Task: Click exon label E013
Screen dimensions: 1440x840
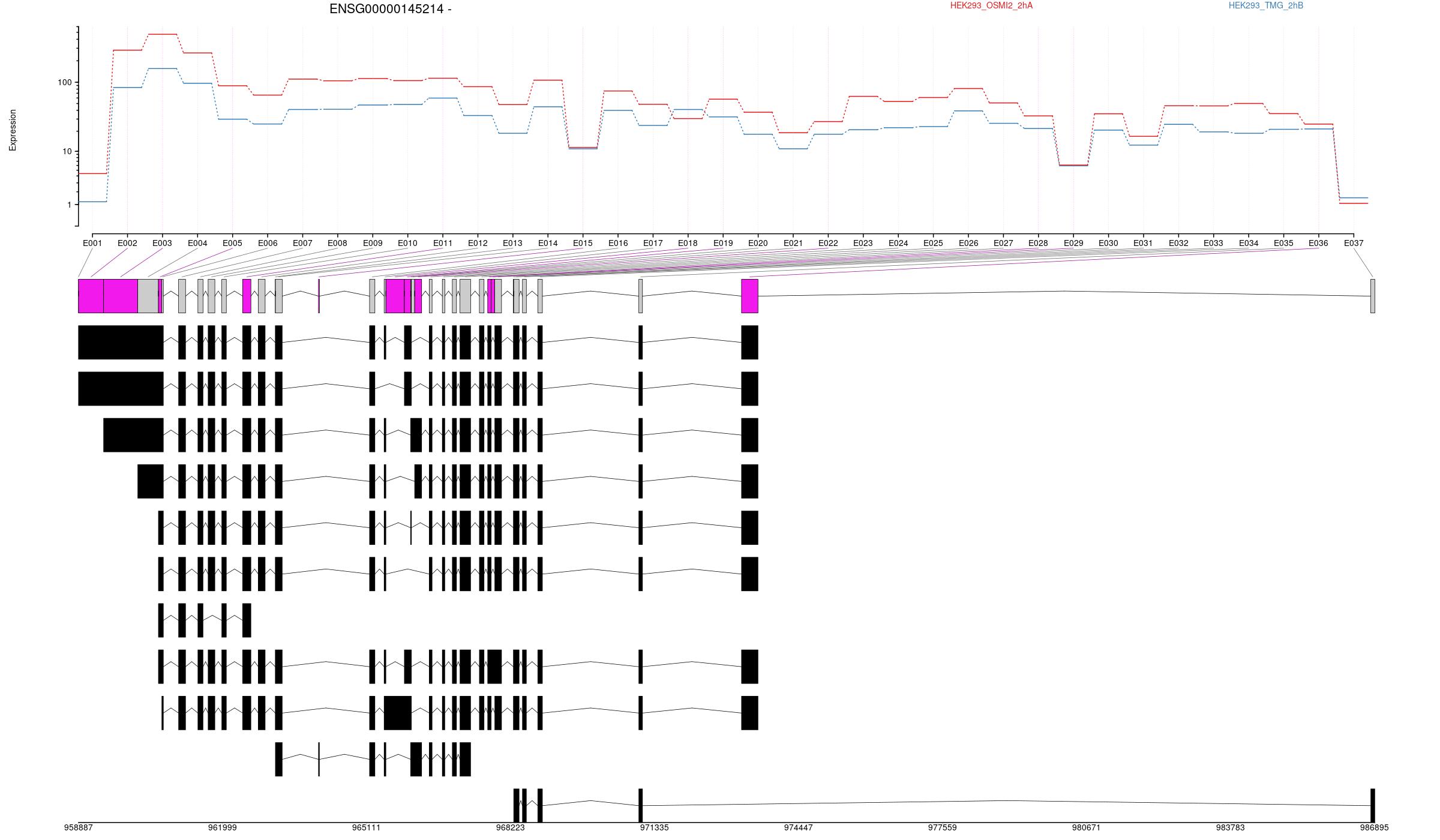Action: pos(512,244)
